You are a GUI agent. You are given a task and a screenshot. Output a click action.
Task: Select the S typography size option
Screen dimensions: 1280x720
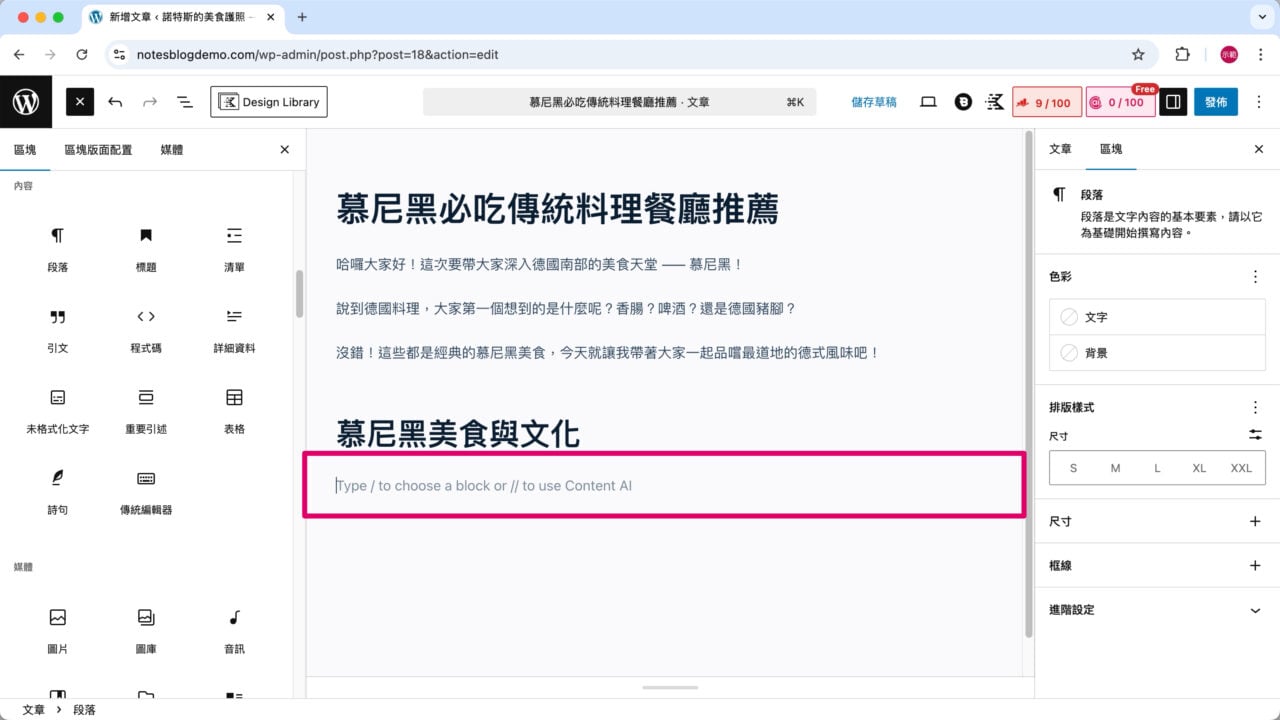(1073, 467)
